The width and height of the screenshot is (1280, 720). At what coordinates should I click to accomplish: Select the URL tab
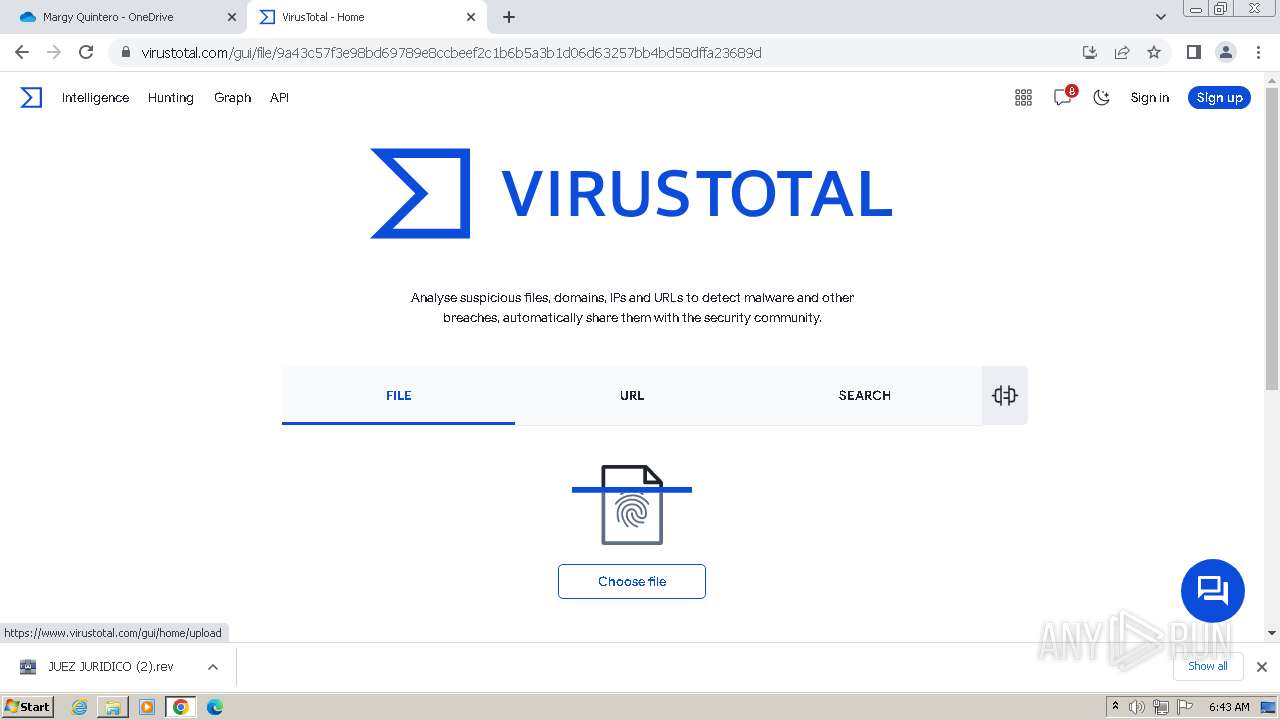(632, 395)
